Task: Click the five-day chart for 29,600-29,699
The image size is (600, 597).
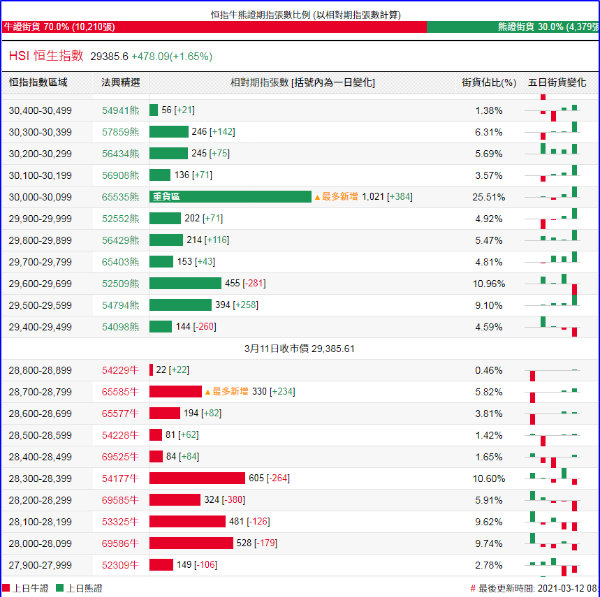Action: pyautogui.click(x=553, y=284)
